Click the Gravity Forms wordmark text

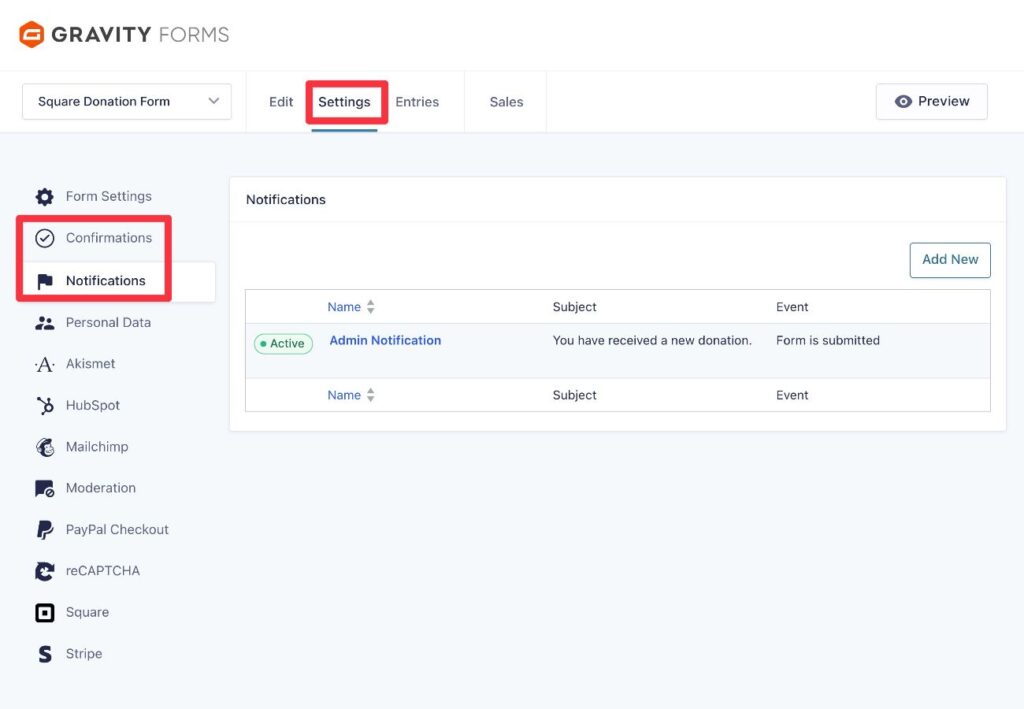point(140,35)
